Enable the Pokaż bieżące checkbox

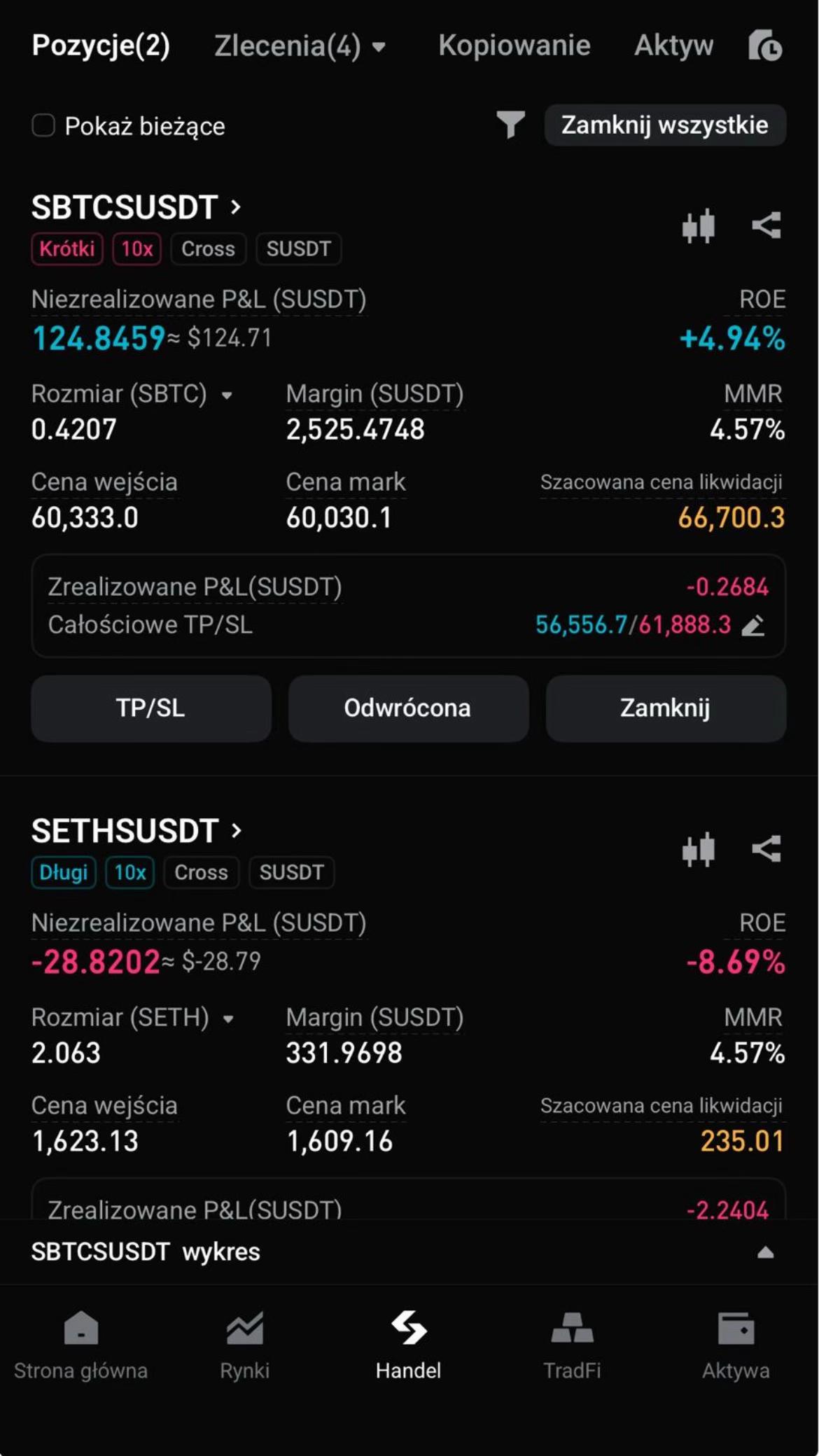[43, 125]
